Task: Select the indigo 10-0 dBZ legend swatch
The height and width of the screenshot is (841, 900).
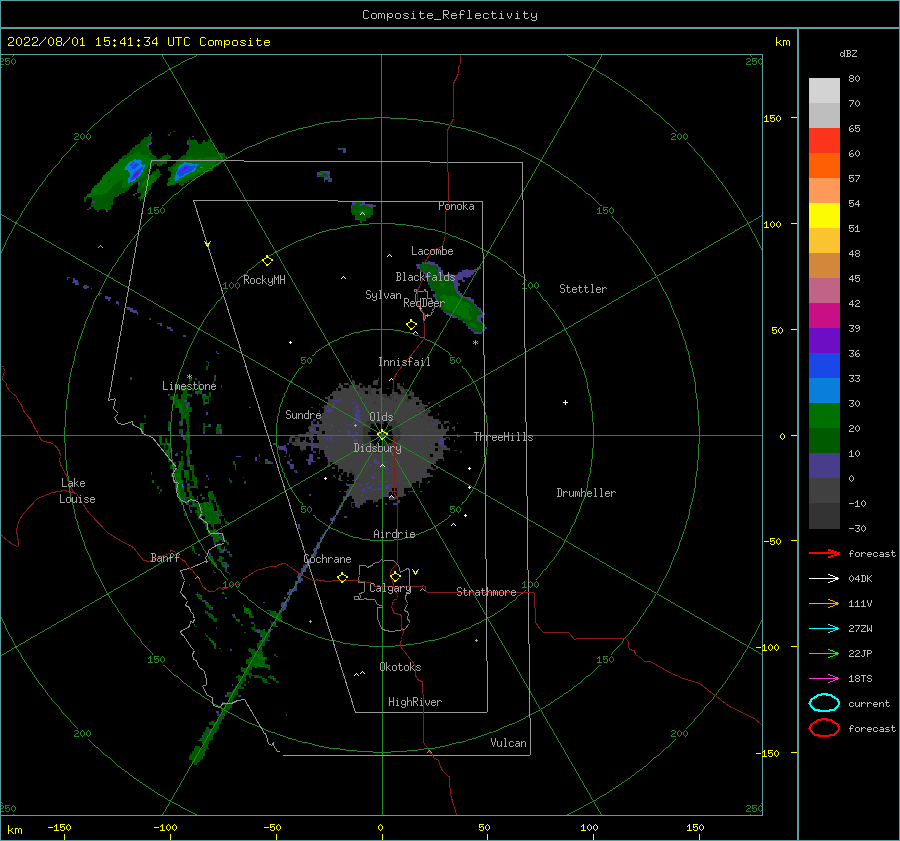Action: (824, 466)
